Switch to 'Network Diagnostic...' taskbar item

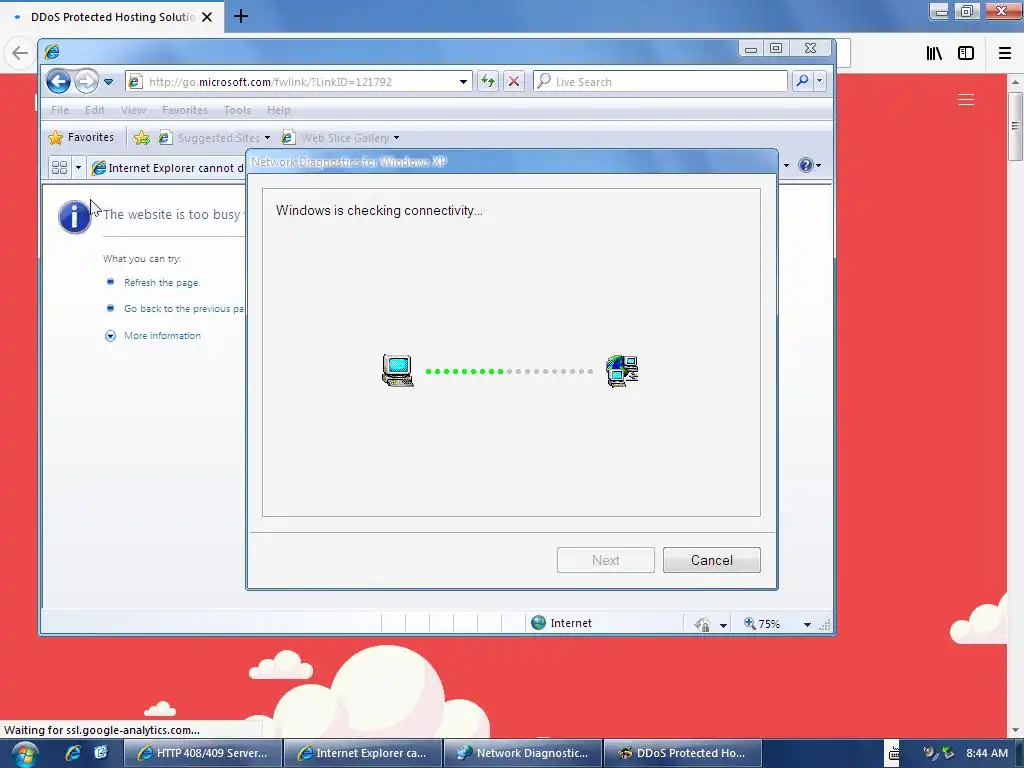pos(524,753)
